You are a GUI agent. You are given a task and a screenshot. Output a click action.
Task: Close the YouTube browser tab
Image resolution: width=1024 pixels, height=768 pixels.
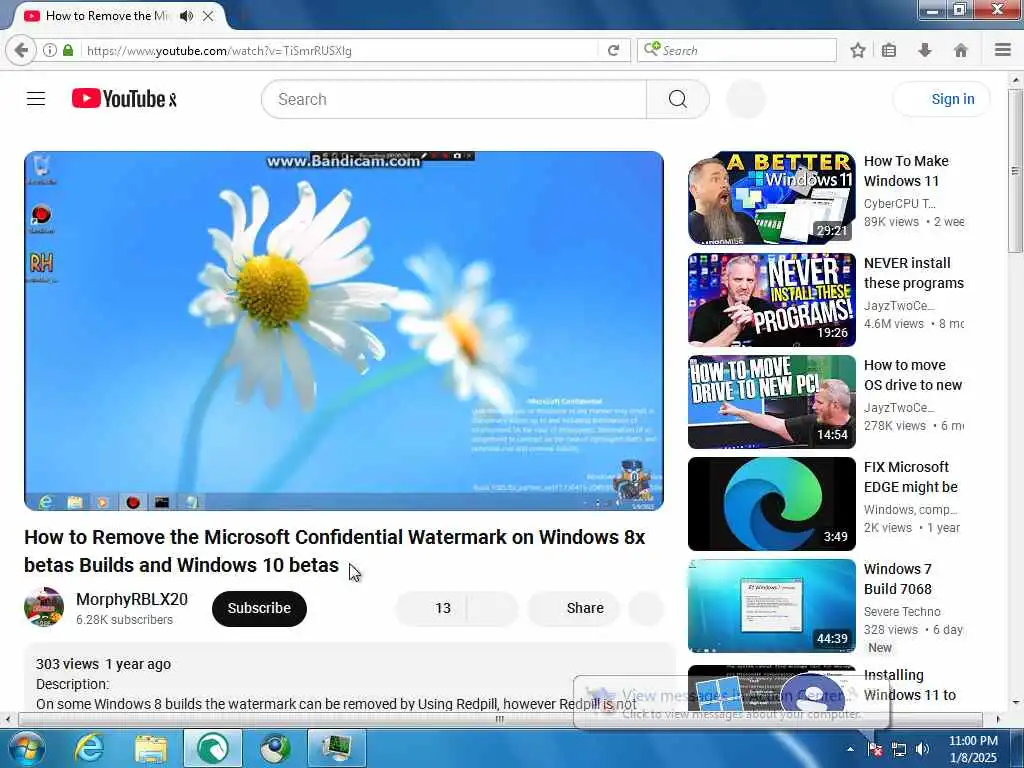coord(208,16)
